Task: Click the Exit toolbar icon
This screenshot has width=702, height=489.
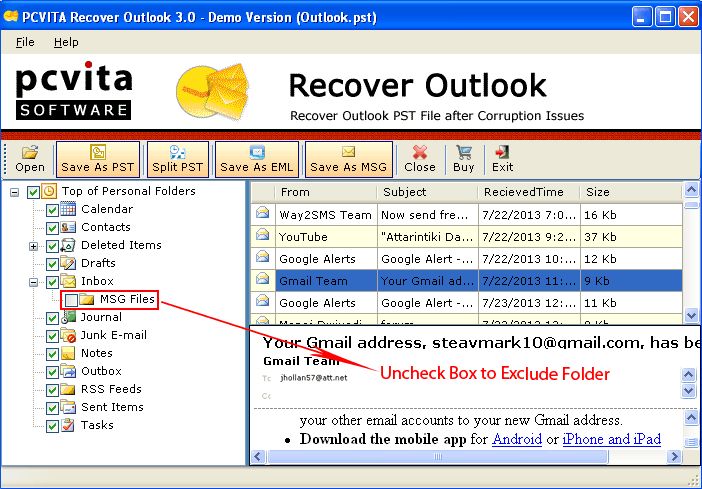Action: pyautogui.click(x=502, y=152)
